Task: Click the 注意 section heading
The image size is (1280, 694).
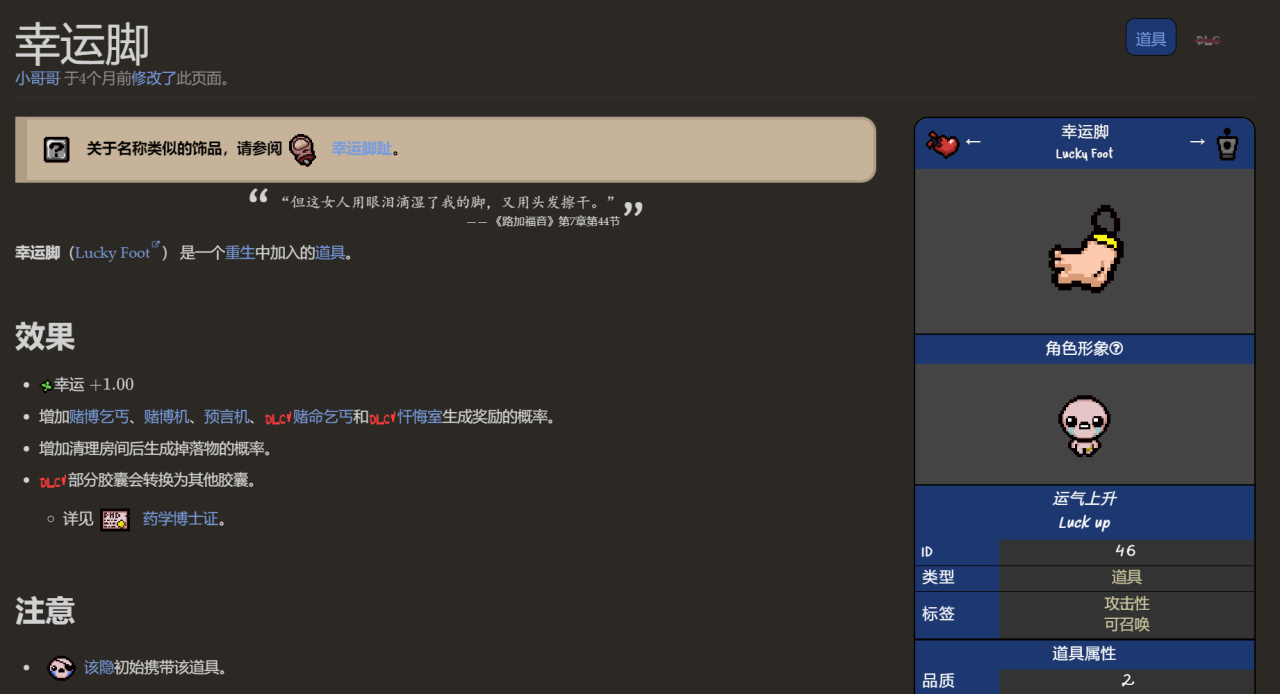Action: pyautogui.click(x=45, y=610)
